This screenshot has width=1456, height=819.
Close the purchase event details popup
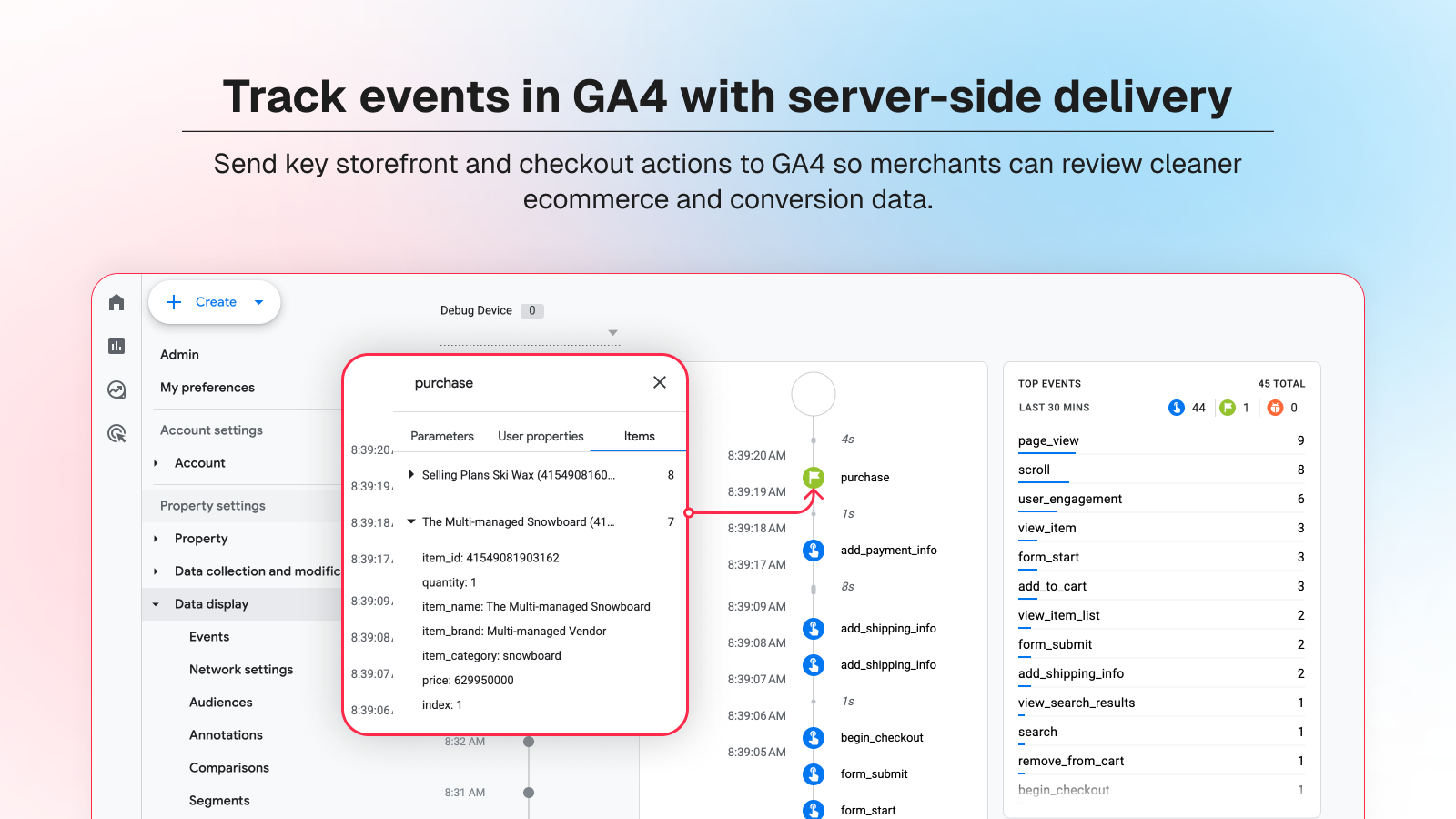click(660, 382)
